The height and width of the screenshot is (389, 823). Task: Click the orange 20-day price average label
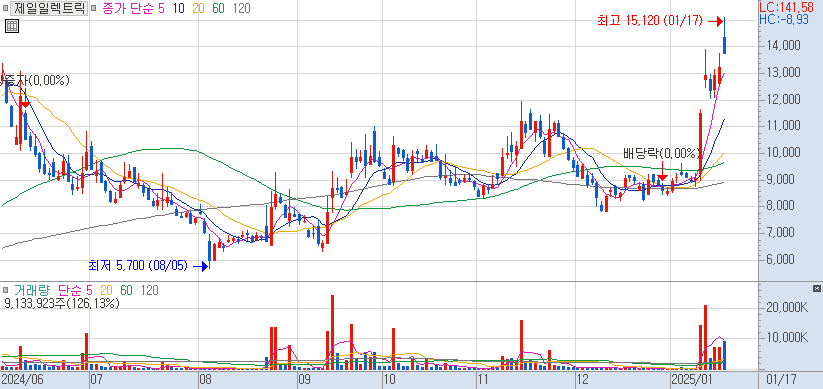pos(198,8)
